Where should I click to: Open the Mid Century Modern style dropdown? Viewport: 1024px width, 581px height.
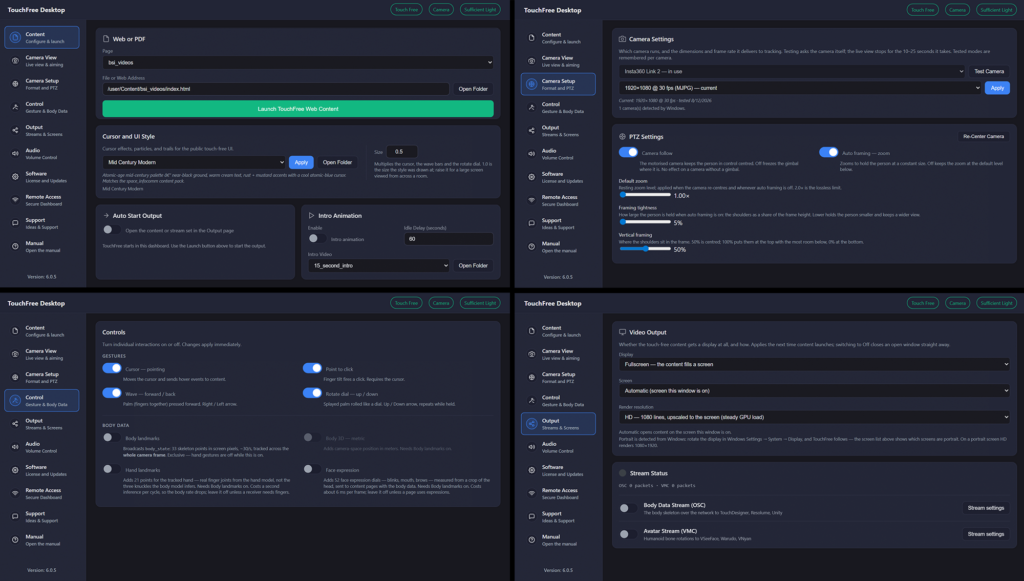tap(194, 162)
